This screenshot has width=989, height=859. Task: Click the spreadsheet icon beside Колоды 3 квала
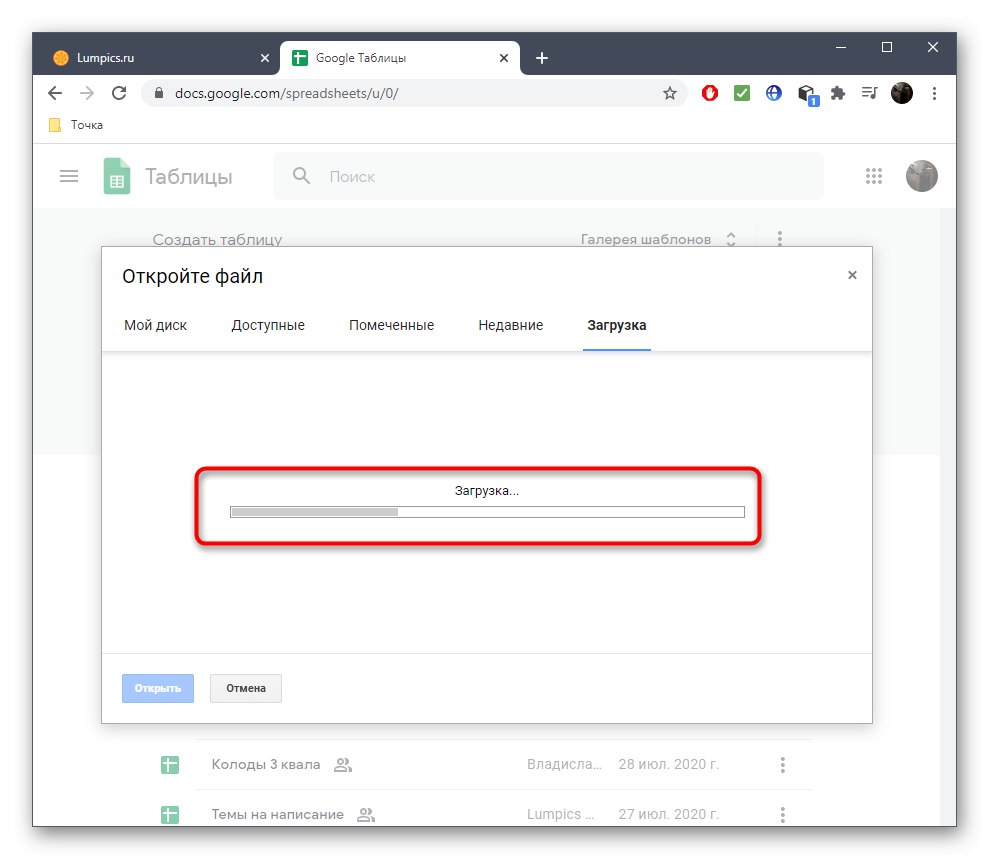pyautogui.click(x=170, y=764)
